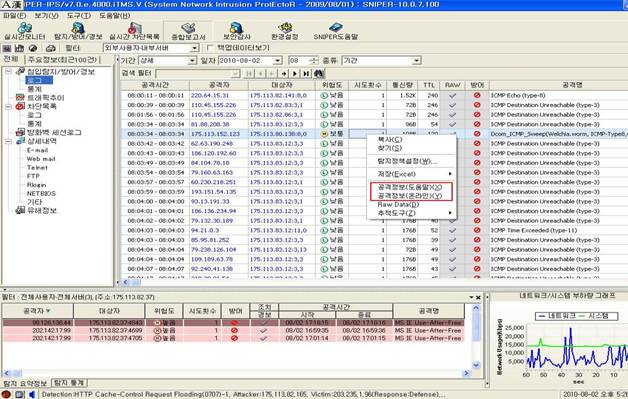The image size is (628, 399).
Task: Sort by the 공격자 column in bottom table
Action: click(x=37, y=311)
